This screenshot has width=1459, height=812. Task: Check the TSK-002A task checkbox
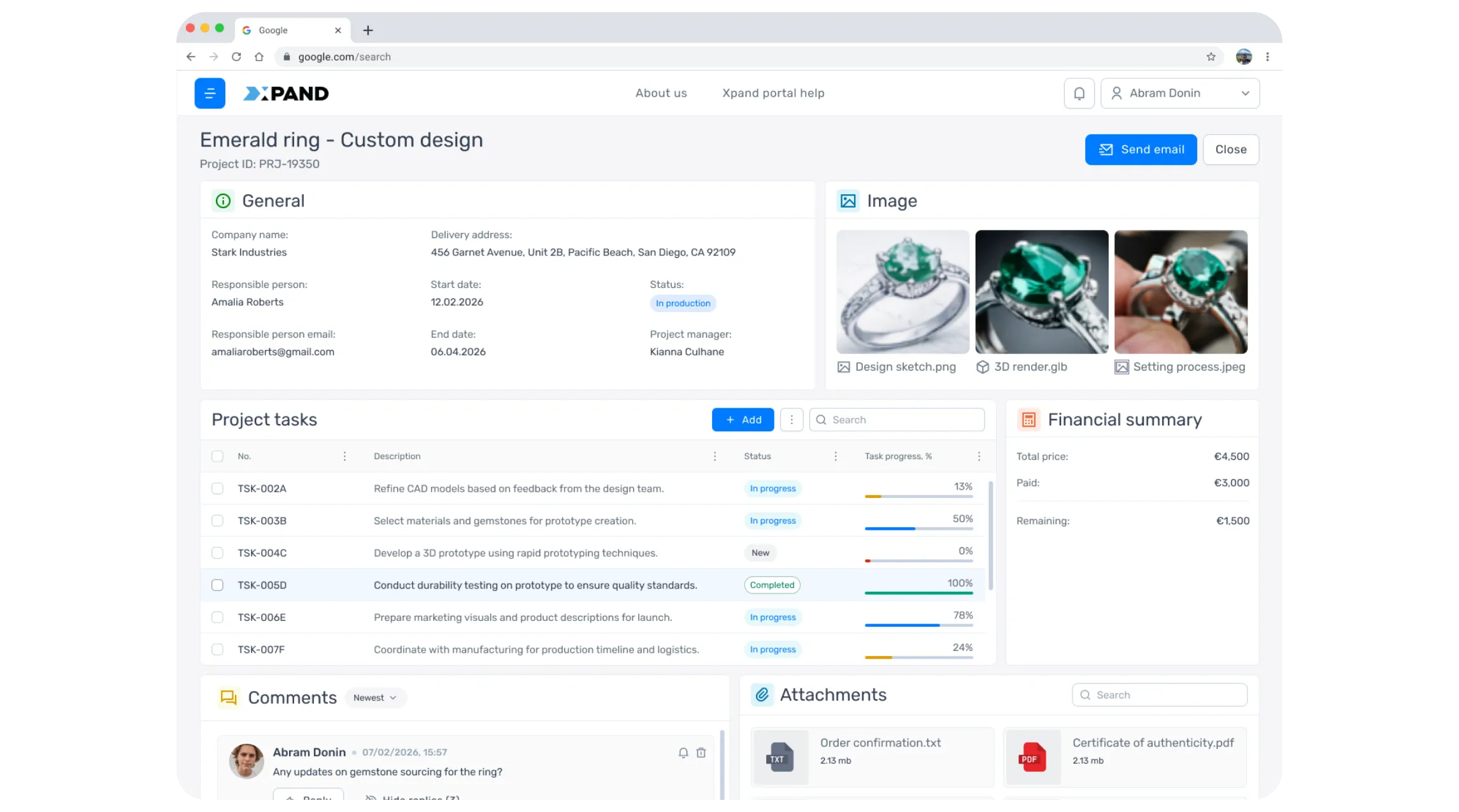(x=217, y=488)
